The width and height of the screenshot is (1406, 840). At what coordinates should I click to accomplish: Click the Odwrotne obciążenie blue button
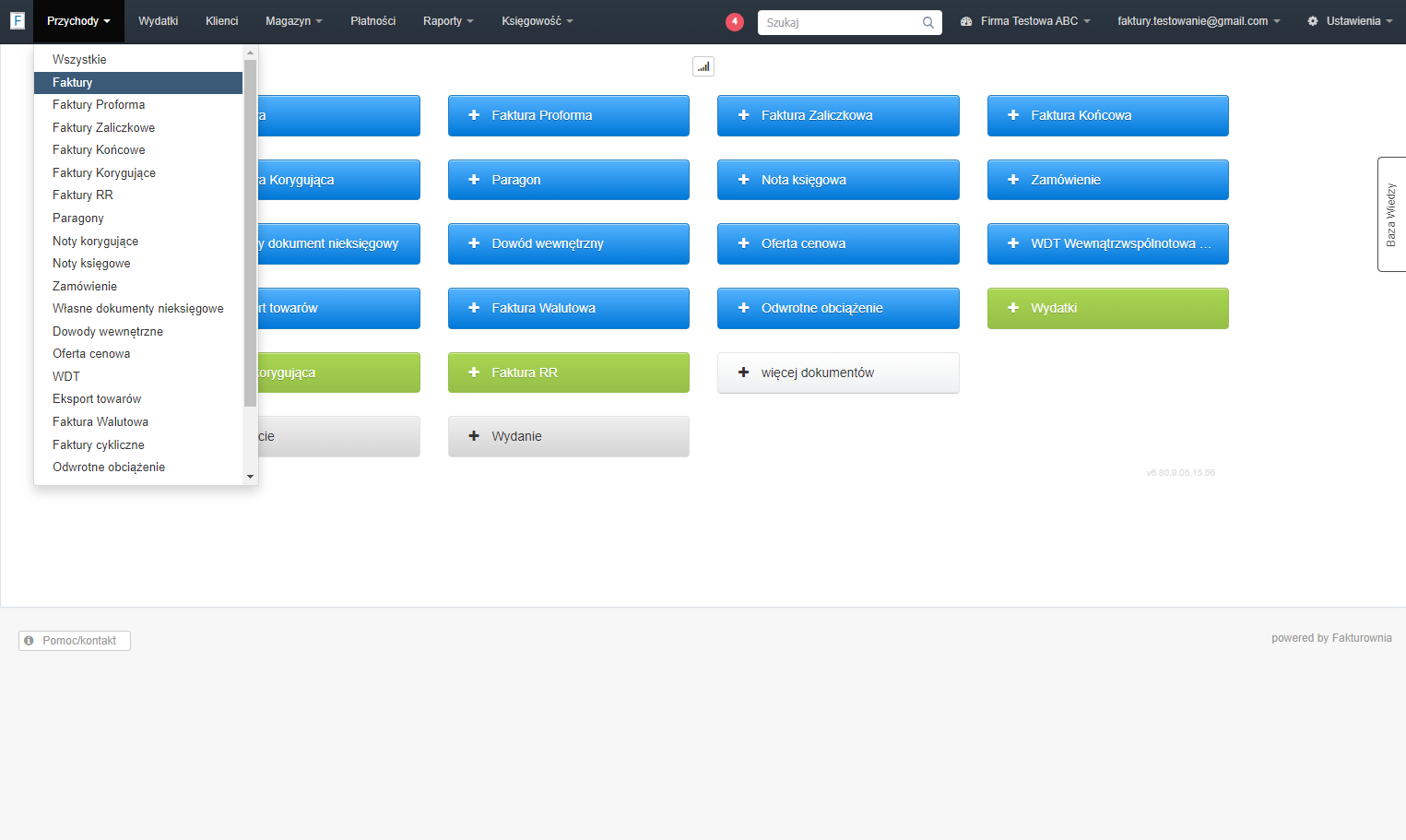[838, 308]
